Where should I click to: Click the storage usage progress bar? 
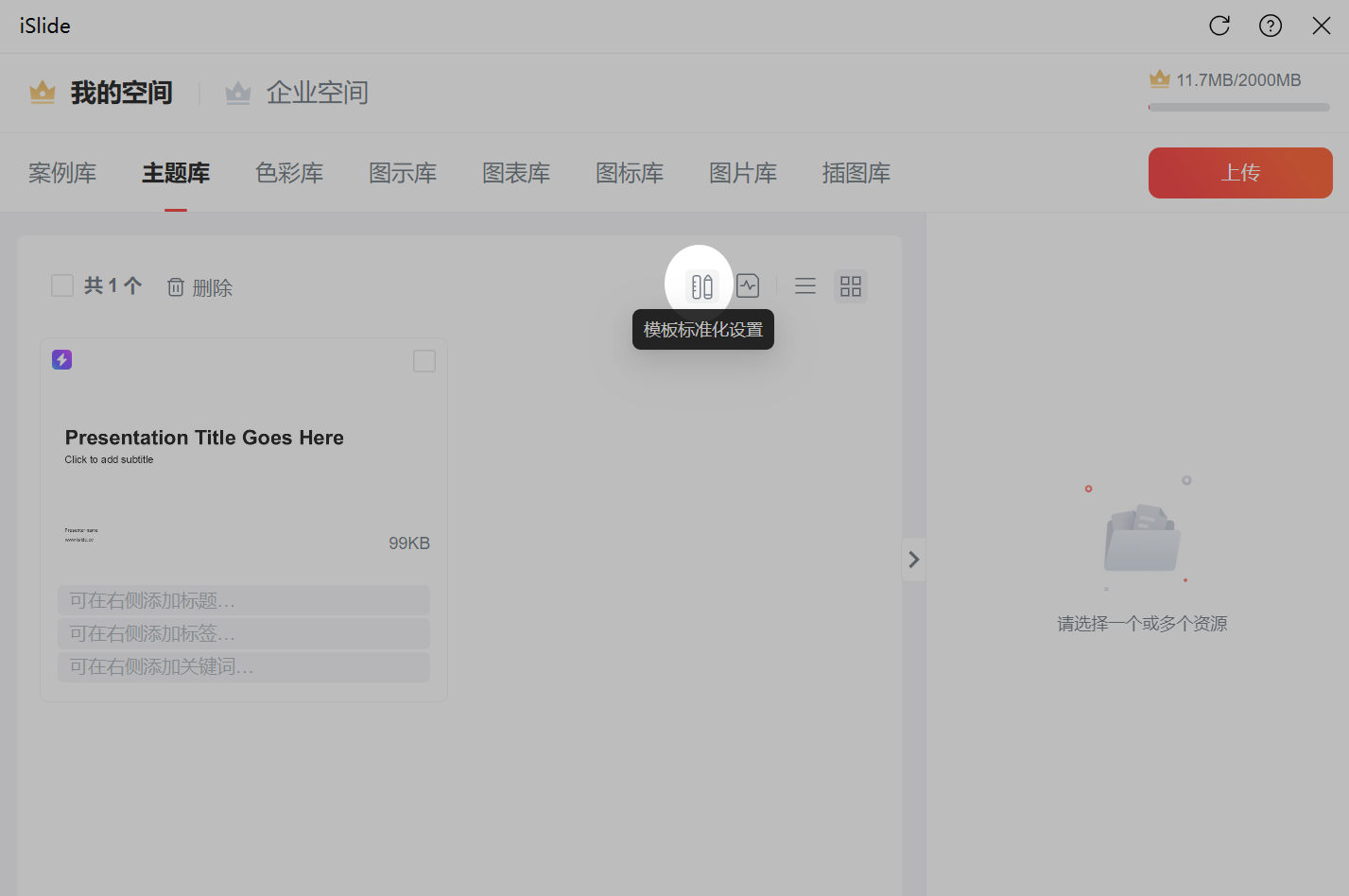(x=1238, y=108)
